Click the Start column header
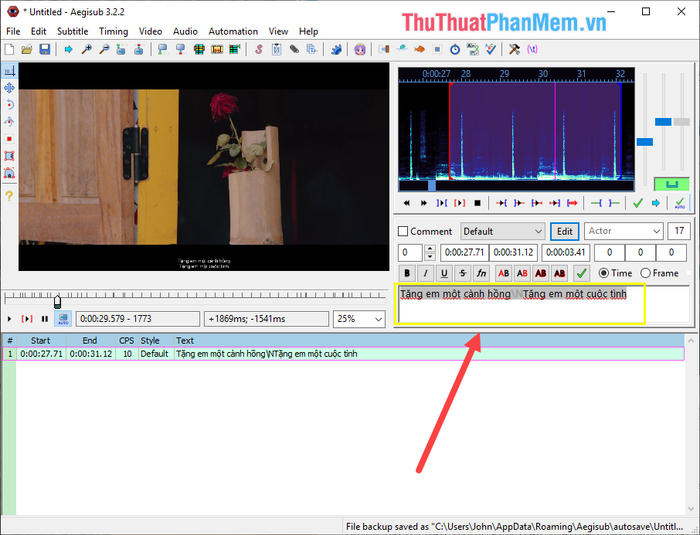 (x=41, y=340)
